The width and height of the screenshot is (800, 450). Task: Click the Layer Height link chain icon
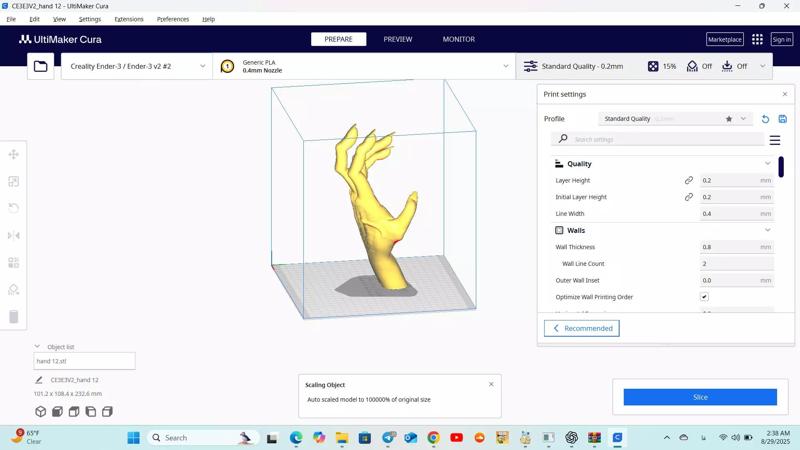tap(689, 180)
